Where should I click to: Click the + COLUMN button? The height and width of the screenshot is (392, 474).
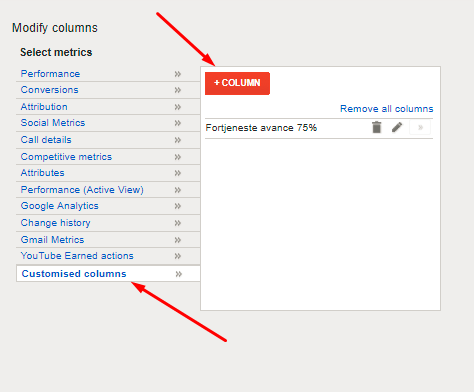click(x=237, y=83)
